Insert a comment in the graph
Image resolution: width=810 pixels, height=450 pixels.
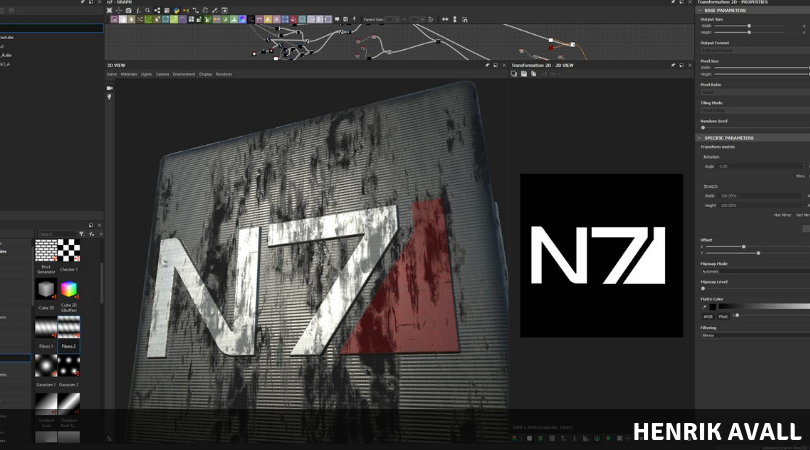337,19
